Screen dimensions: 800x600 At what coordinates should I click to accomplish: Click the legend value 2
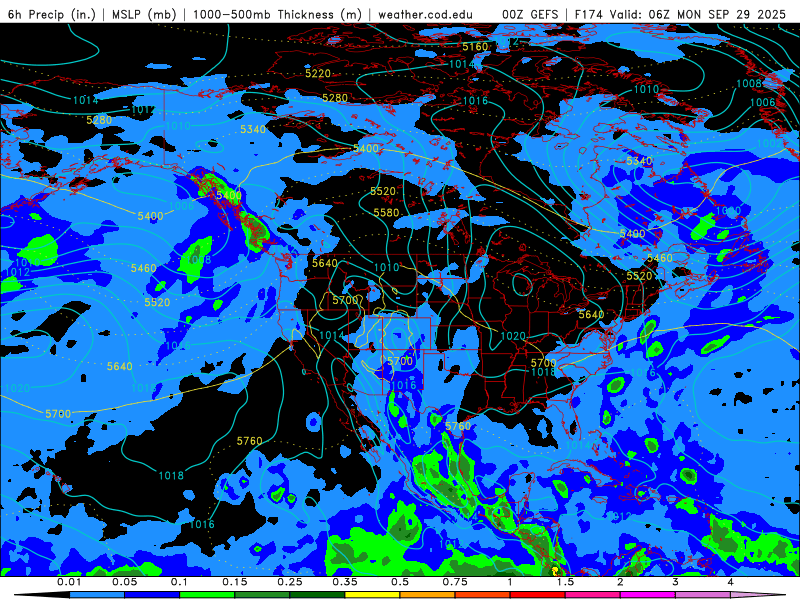coord(620,582)
